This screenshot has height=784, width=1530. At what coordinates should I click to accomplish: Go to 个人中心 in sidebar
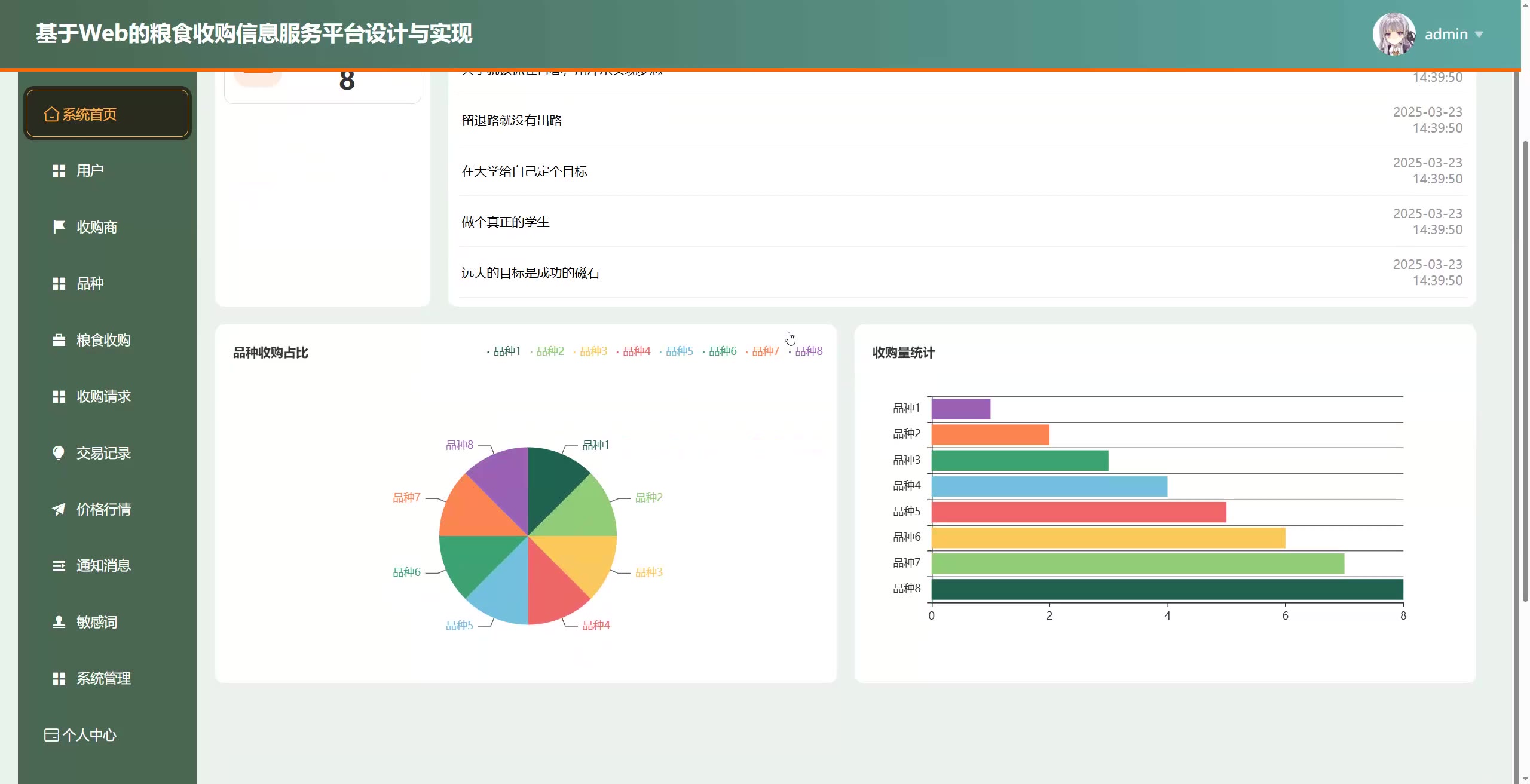[89, 735]
